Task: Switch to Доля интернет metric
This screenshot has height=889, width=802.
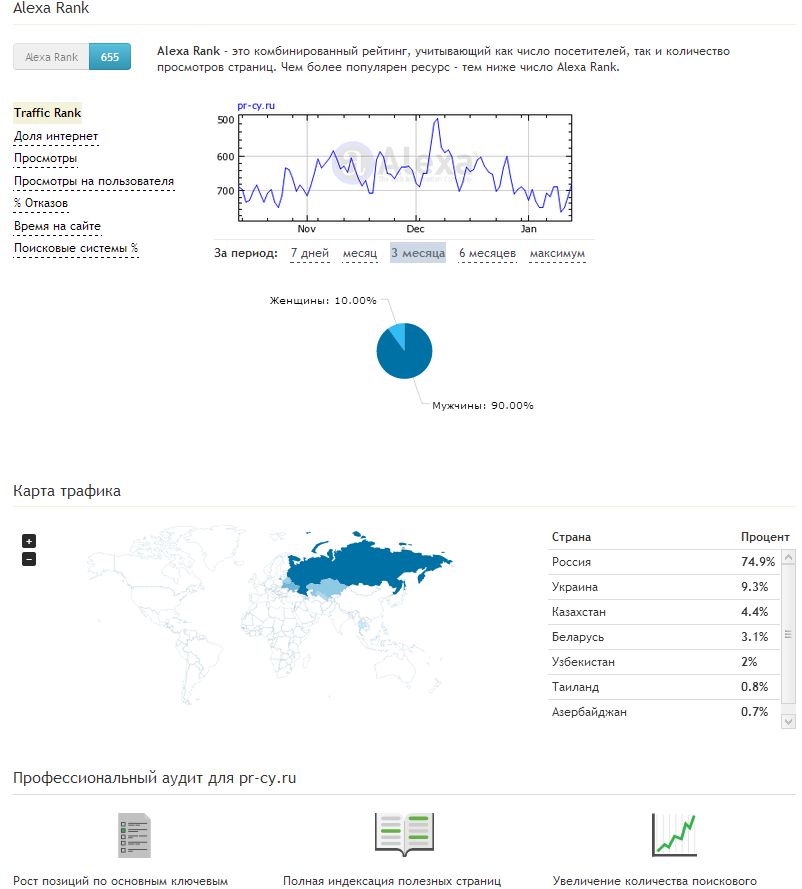Action: [x=56, y=137]
